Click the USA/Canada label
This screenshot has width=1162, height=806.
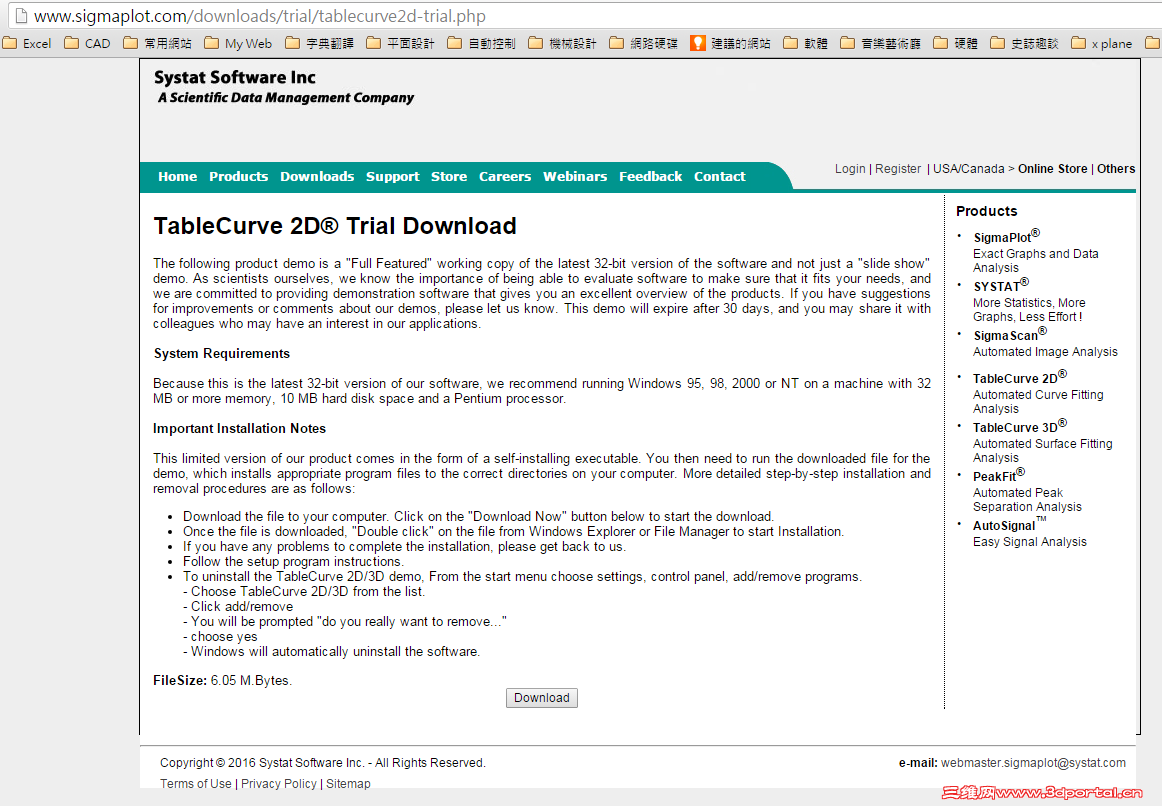(969, 169)
